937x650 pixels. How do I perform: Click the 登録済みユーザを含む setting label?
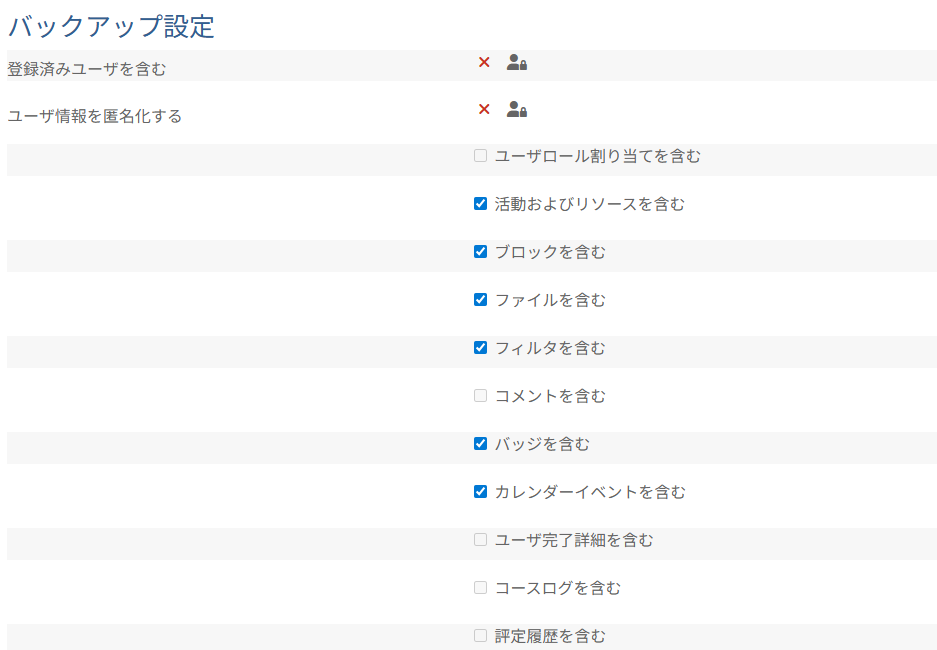tap(87, 69)
